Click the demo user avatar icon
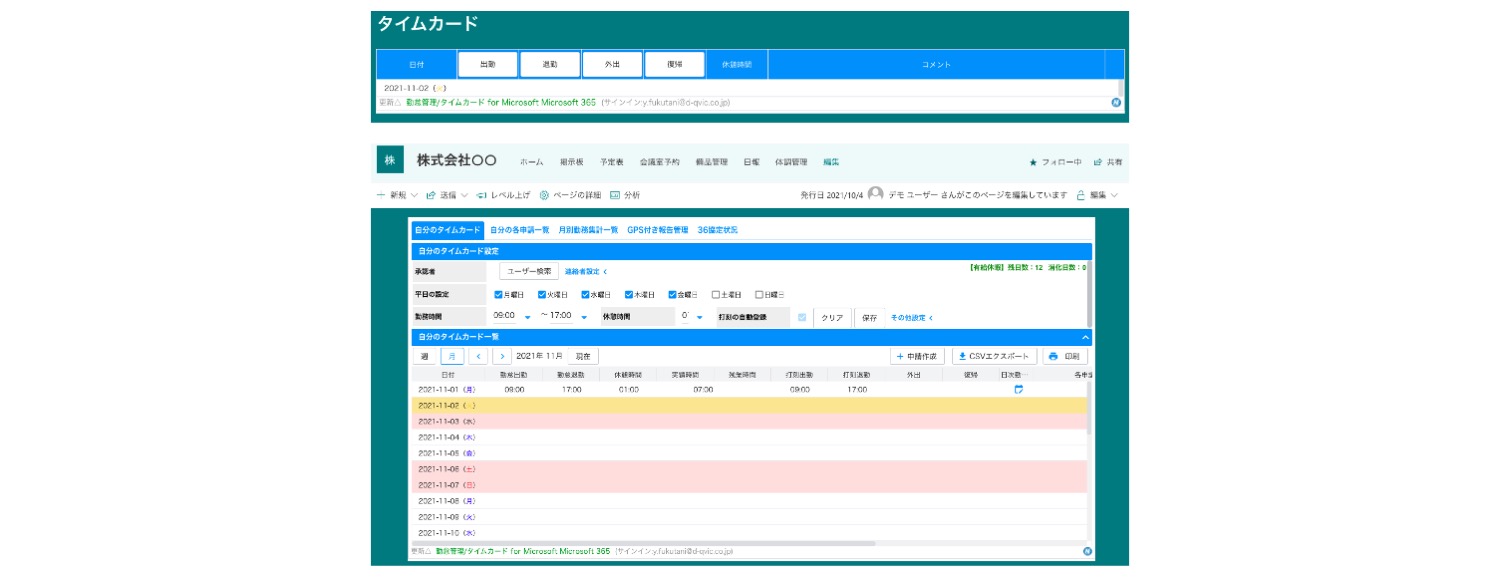Viewport: 1500px width, 584px height. pyautogui.click(x=876, y=194)
